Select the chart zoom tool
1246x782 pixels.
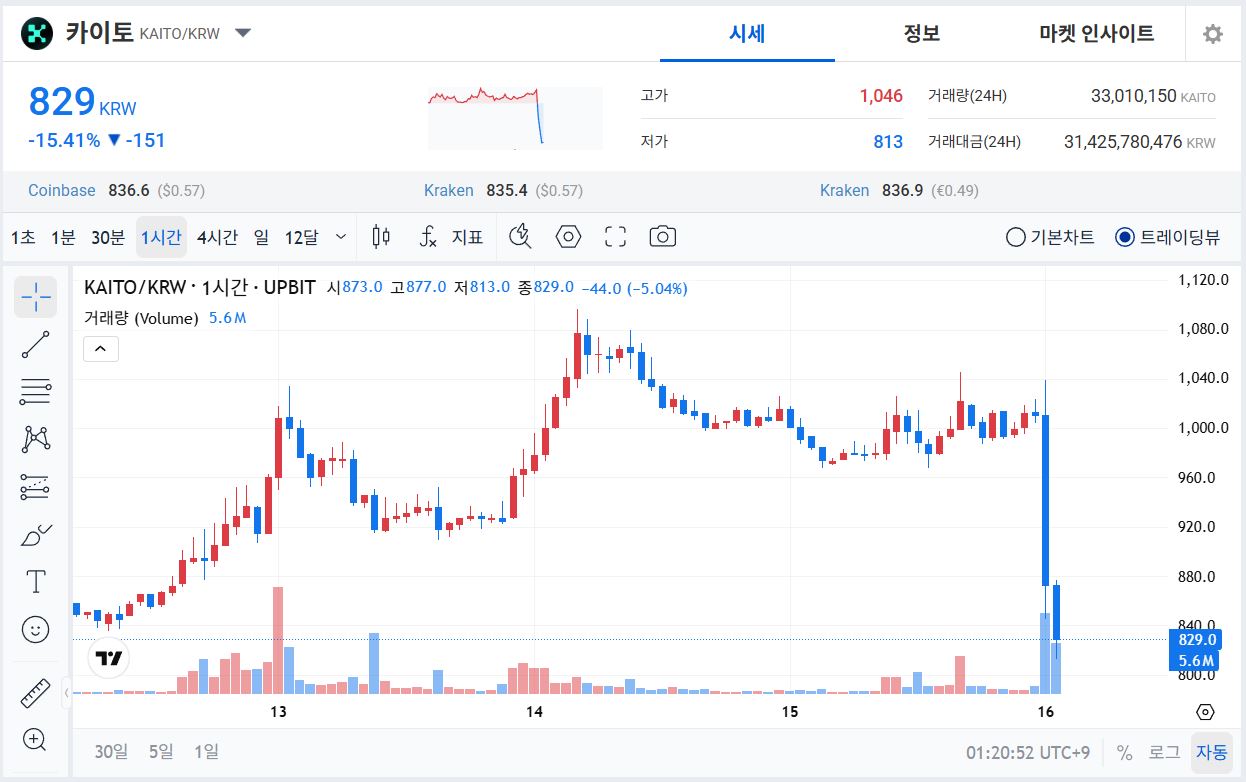point(35,740)
